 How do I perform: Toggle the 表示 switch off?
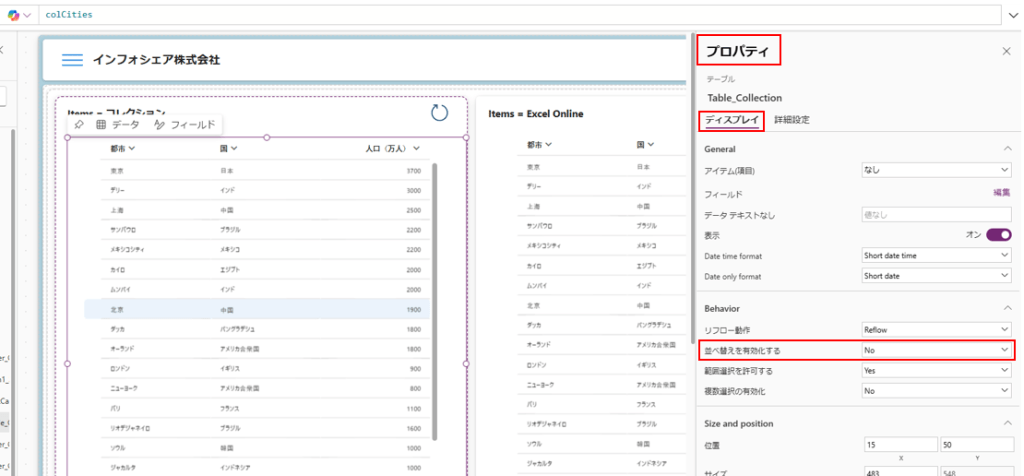[998, 235]
